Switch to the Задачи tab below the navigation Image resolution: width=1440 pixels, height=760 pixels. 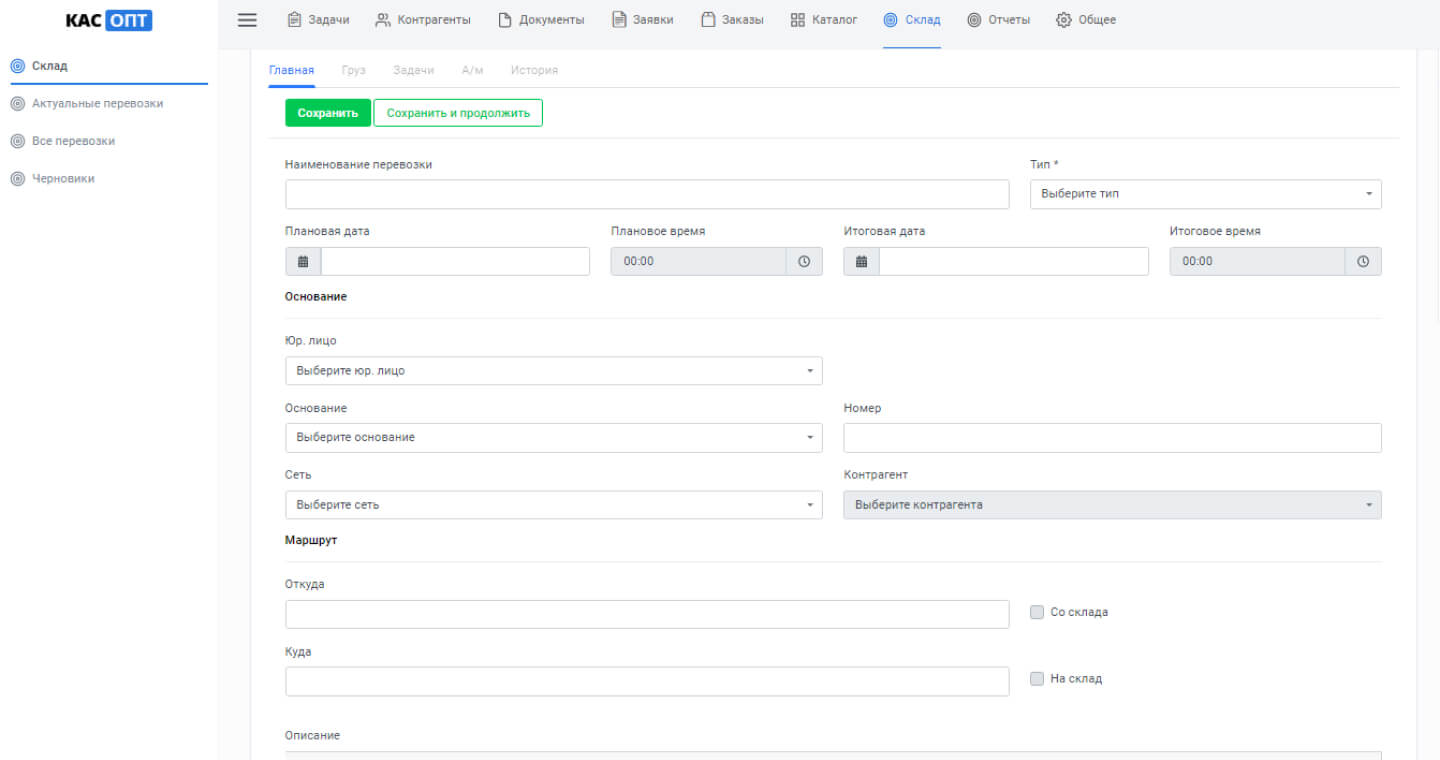coord(414,70)
